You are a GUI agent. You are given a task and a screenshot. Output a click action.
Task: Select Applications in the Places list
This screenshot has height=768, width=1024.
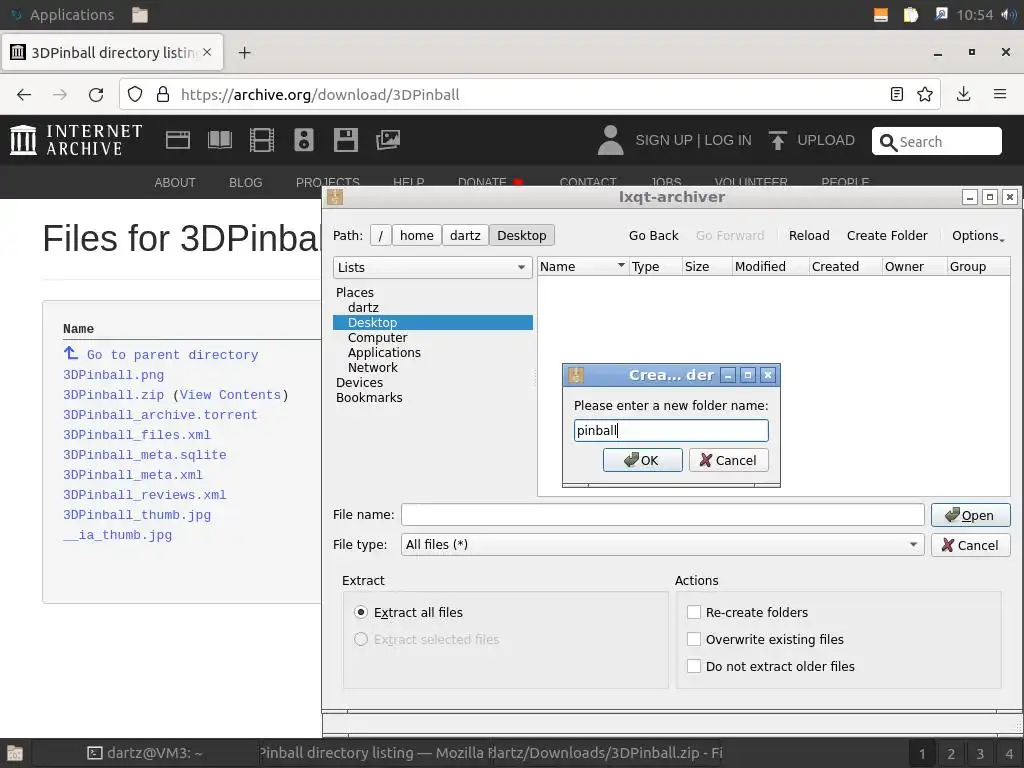pyautogui.click(x=384, y=353)
